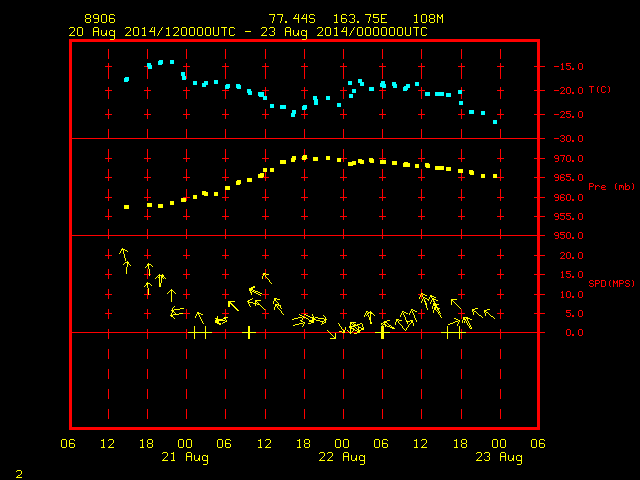Click the 21 Aug date label
Image resolution: width=640 pixels, height=480 pixels.
tap(185, 457)
